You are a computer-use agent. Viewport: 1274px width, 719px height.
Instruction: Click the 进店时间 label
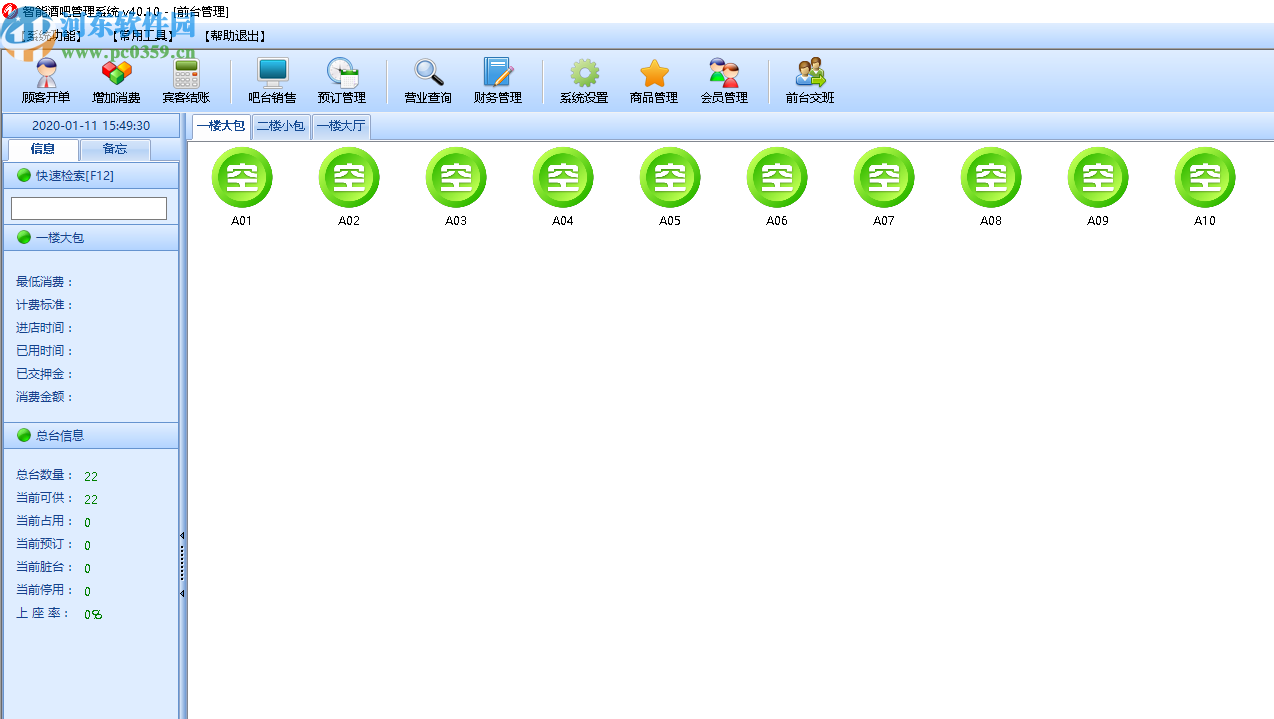[x=45, y=328]
